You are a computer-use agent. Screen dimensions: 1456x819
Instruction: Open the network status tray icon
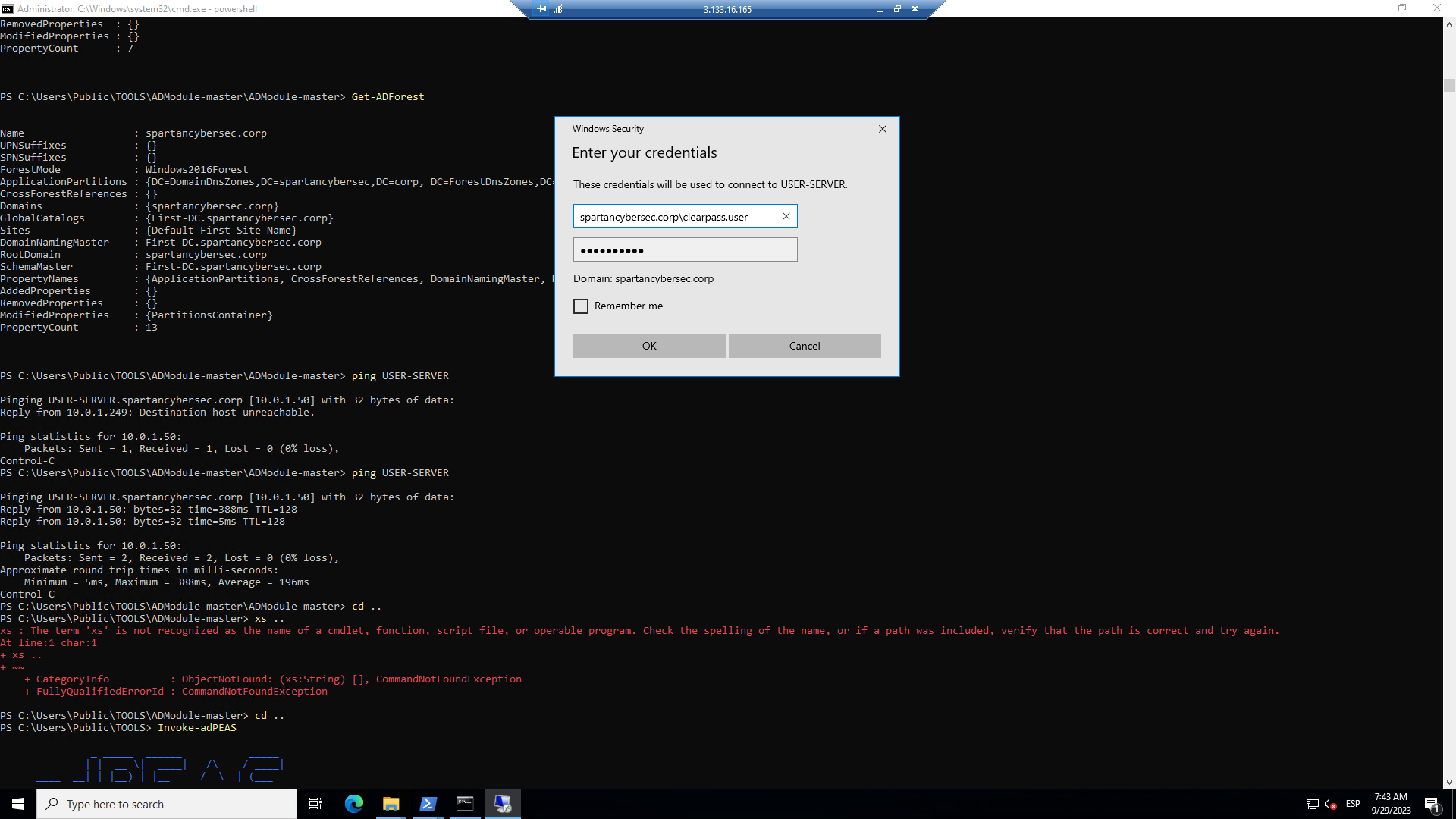coord(1312,804)
